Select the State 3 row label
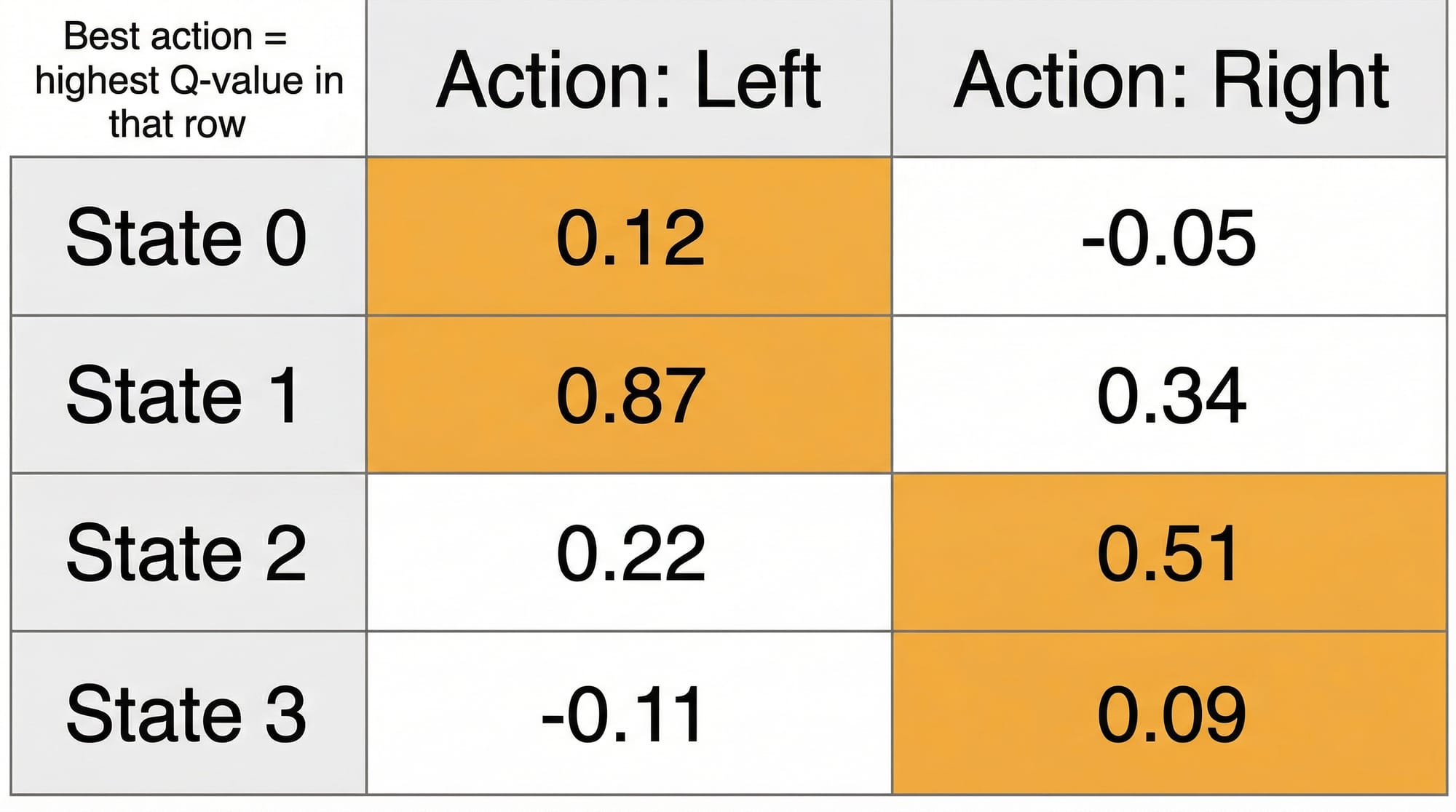Screen dimensions: 1456x812 [x=186, y=714]
